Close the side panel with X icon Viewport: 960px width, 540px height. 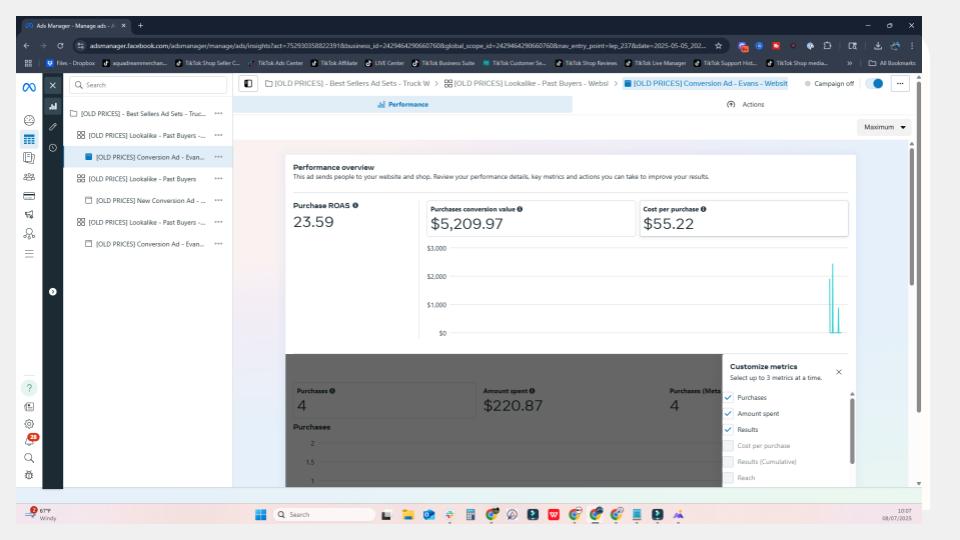click(53, 86)
